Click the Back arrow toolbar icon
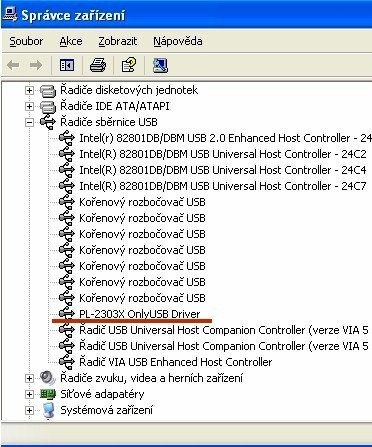The width and height of the screenshot is (372, 447). click(13, 65)
